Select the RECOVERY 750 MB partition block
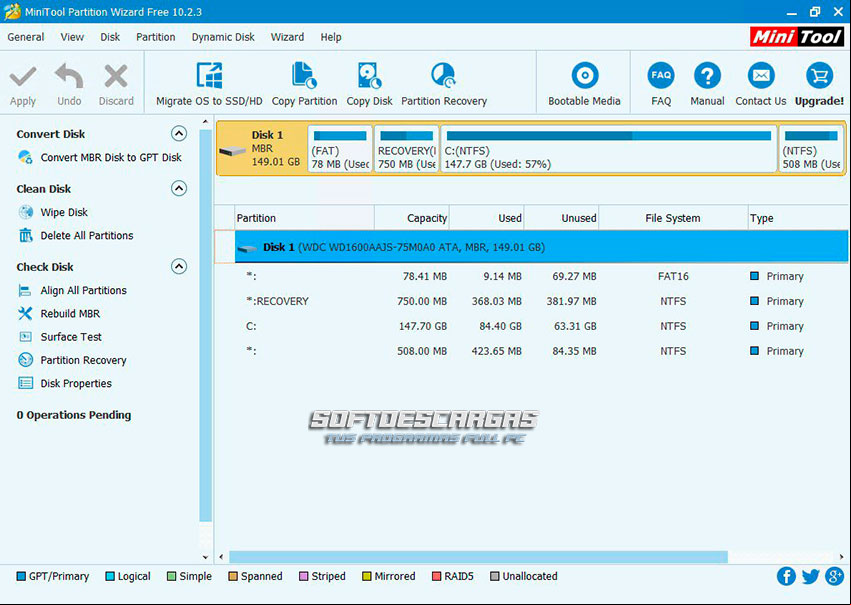This screenshot has width=851, height=605. pyautogui.click(x=406, y=149)
